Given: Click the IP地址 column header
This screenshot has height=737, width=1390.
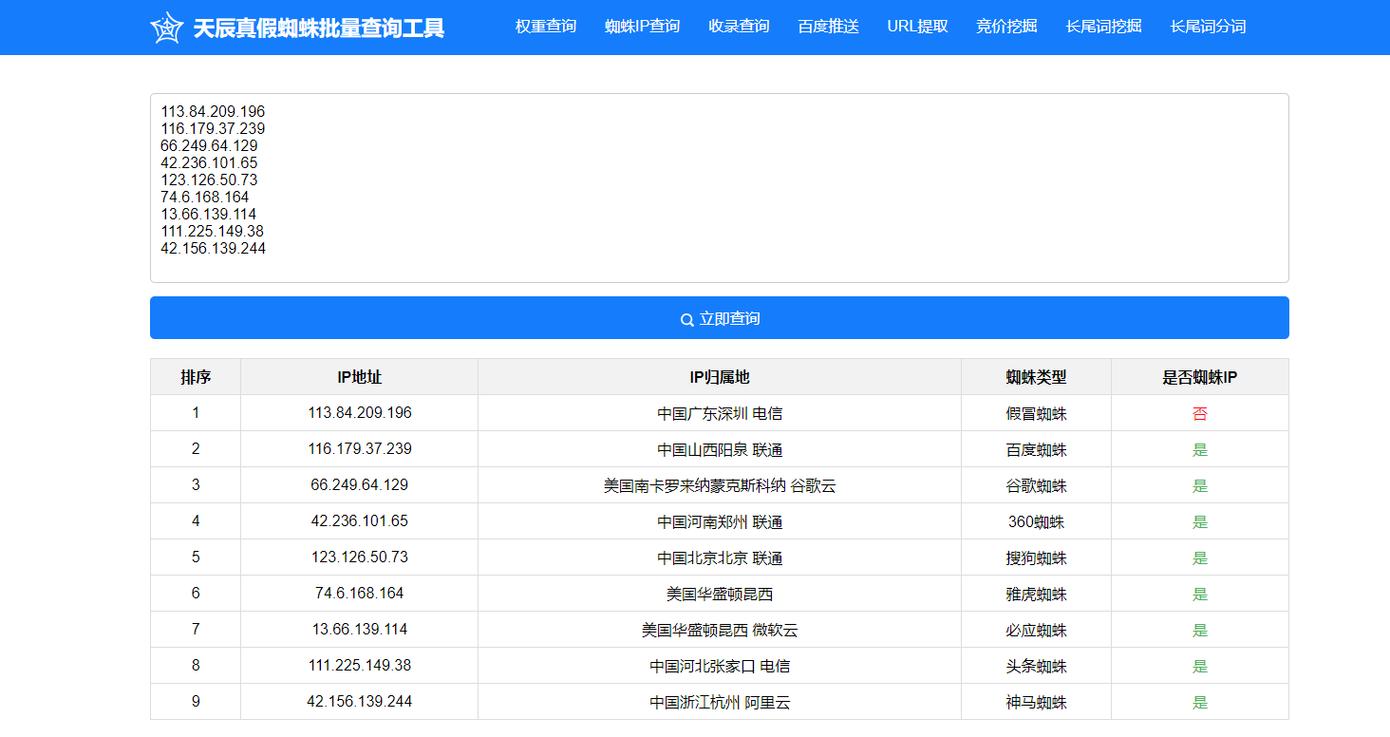Looking at the screenshot, I should [x=359, y=377].
